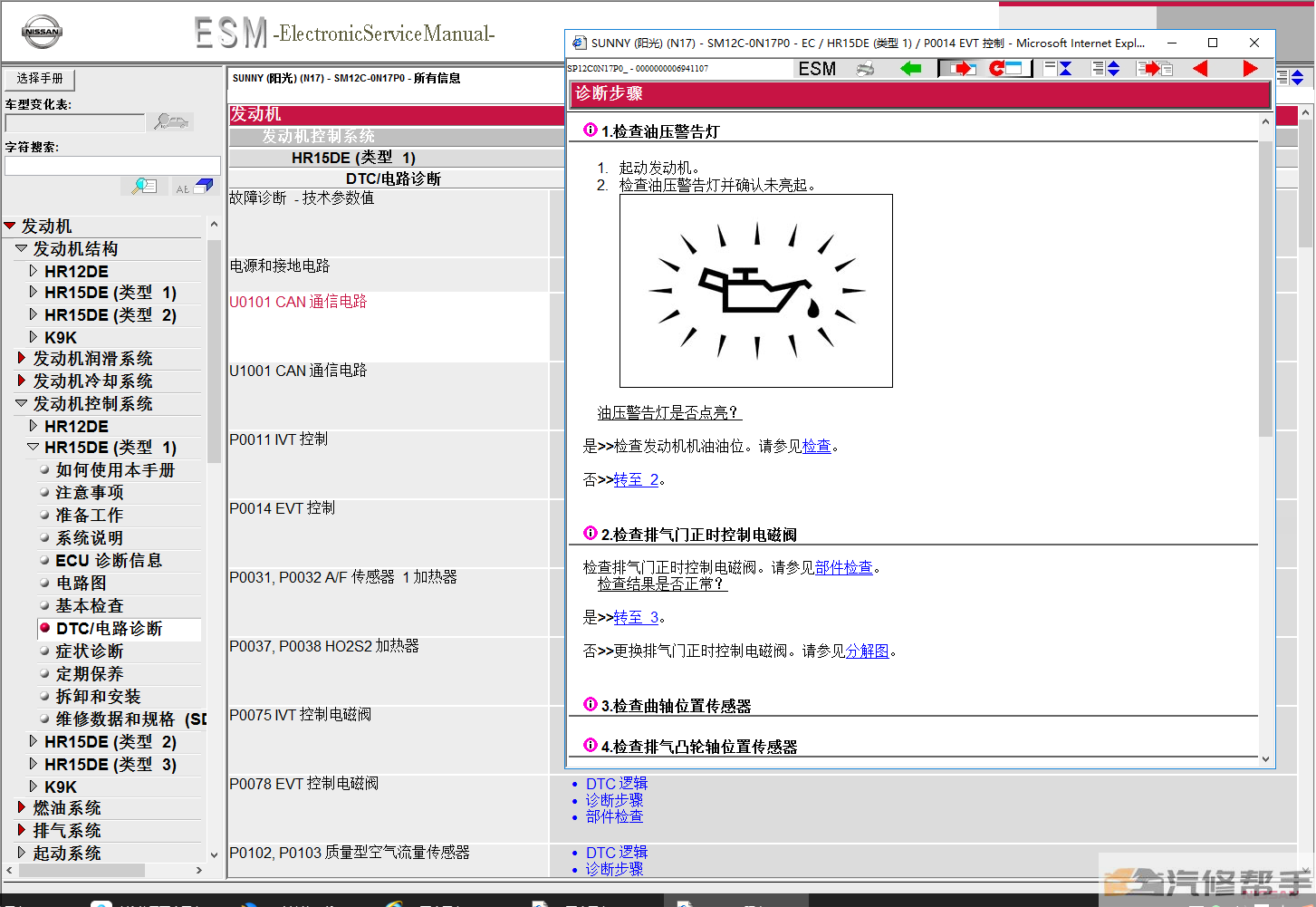Follow the 检查 link for engine oil level

[x=817, y=446]
